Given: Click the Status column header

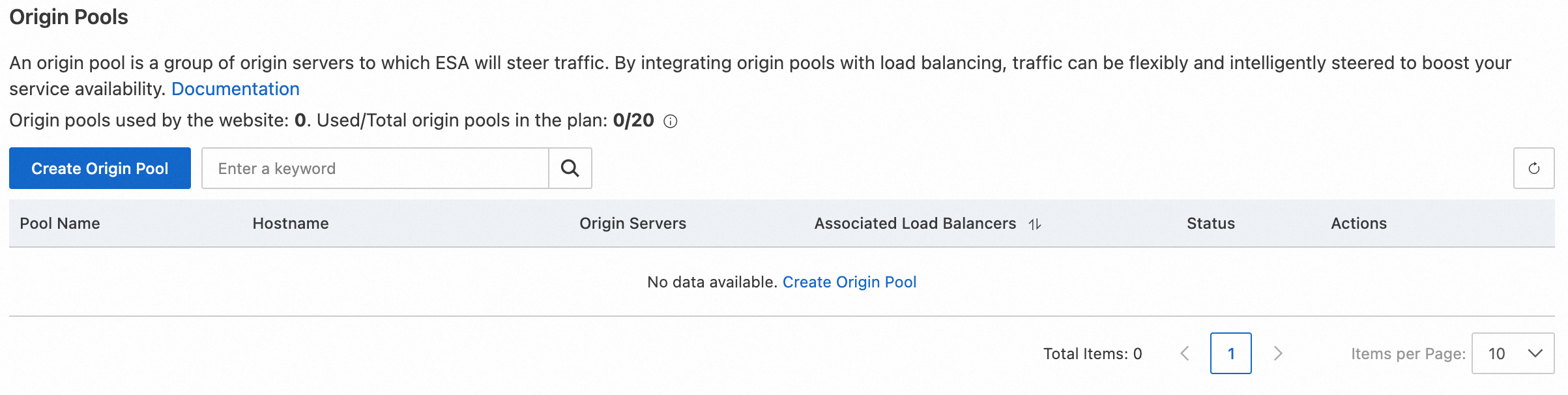Looking at the screenshot, I should 1211,224.
